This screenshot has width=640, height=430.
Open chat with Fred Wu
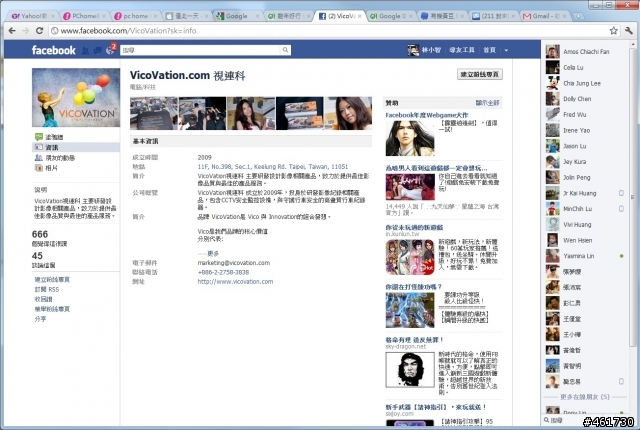coord(585,115)
